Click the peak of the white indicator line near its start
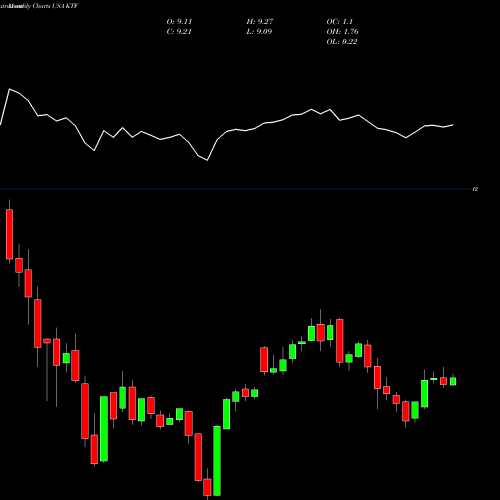This screenshot has width=500, height=500. click(x=9, y=89)
